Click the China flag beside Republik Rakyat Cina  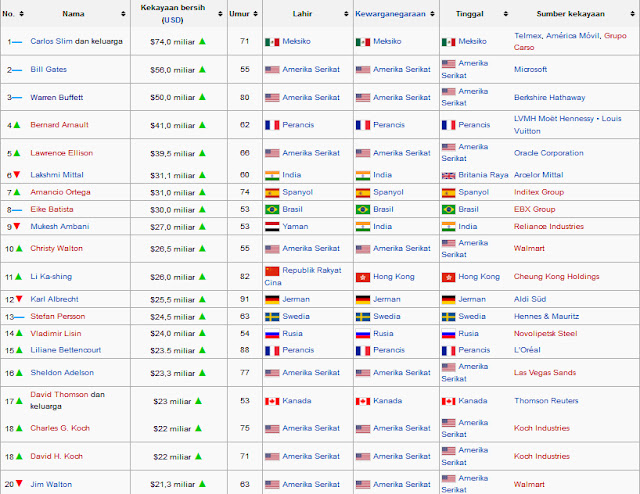[x=272, y=271]
